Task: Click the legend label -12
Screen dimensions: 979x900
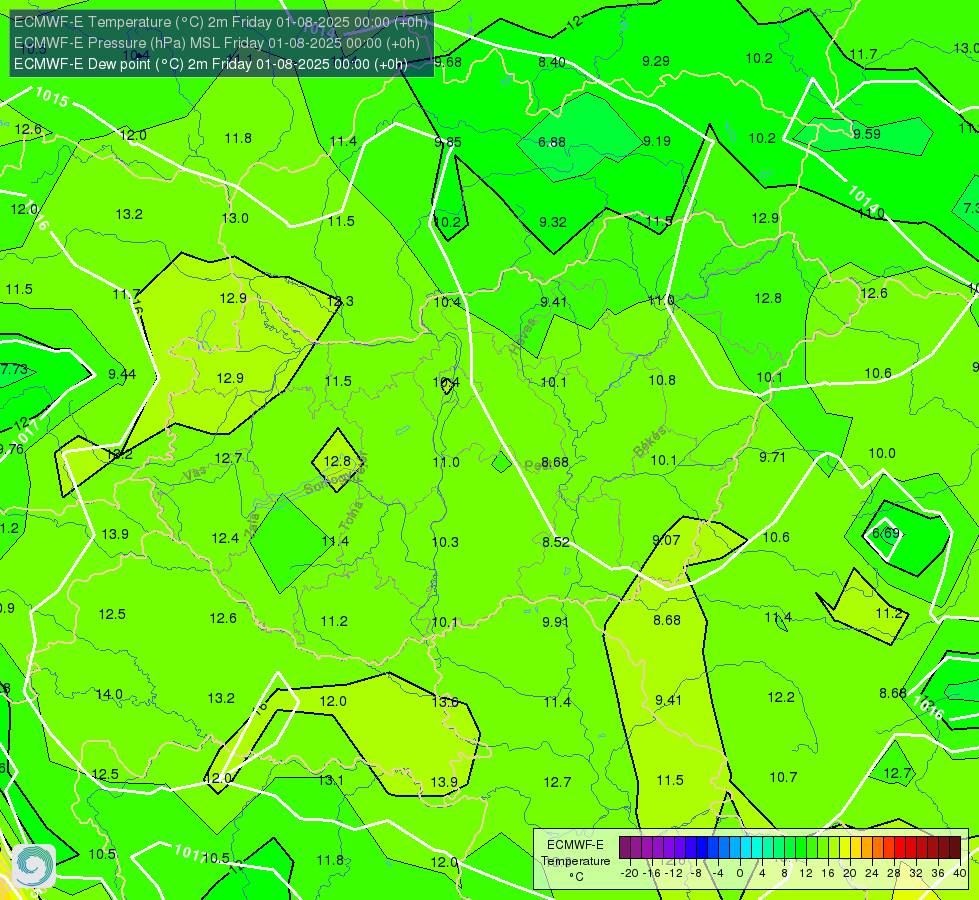Action: point(674,873)
